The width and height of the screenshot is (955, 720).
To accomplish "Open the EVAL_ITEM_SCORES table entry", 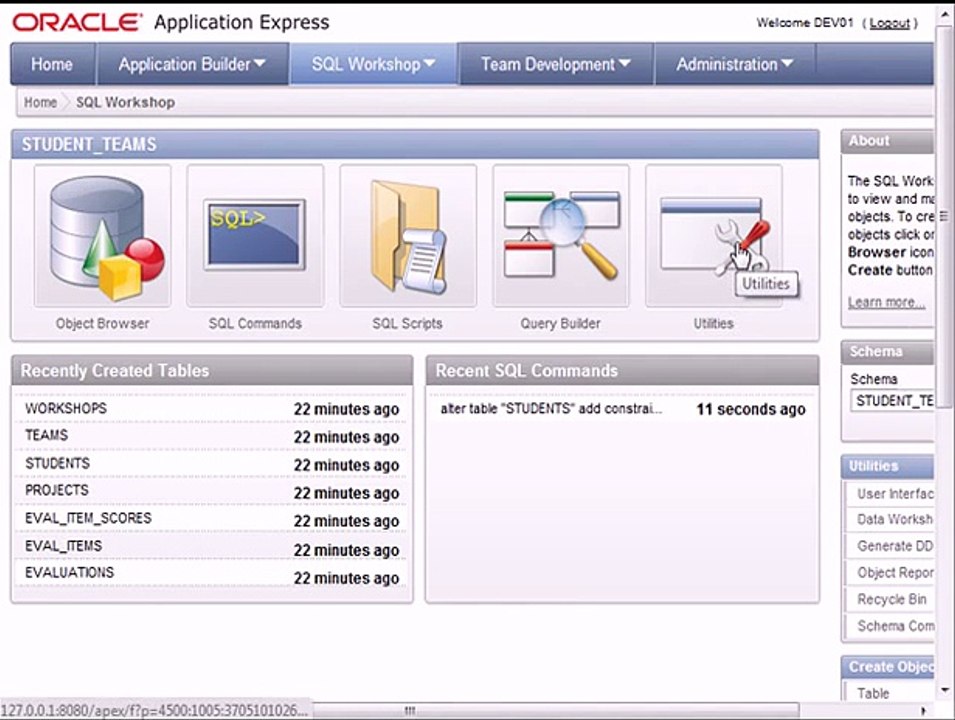I will (88, 518).
